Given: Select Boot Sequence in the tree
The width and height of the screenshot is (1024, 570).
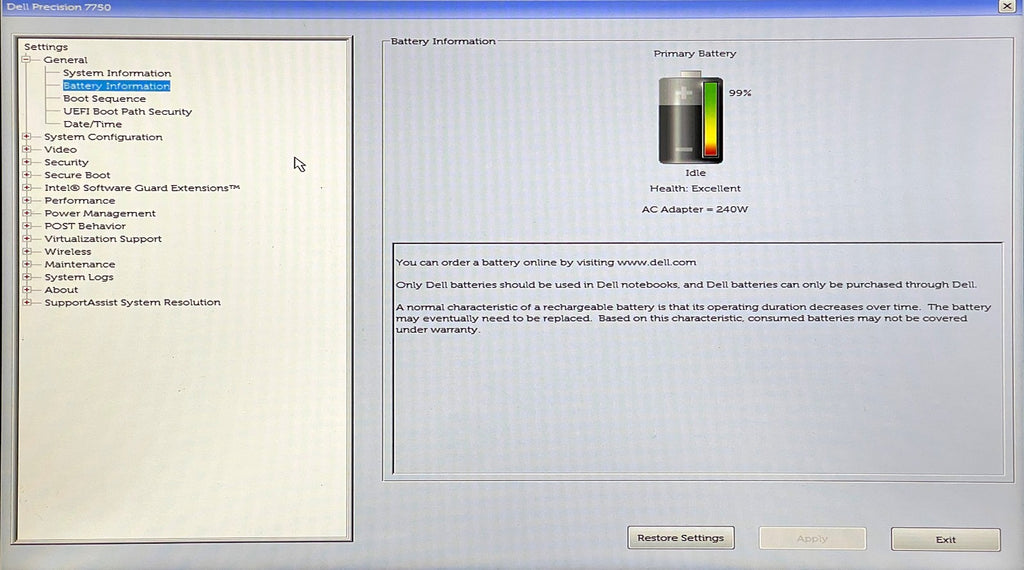Looking at the screenshot, I should pos(104,99).
